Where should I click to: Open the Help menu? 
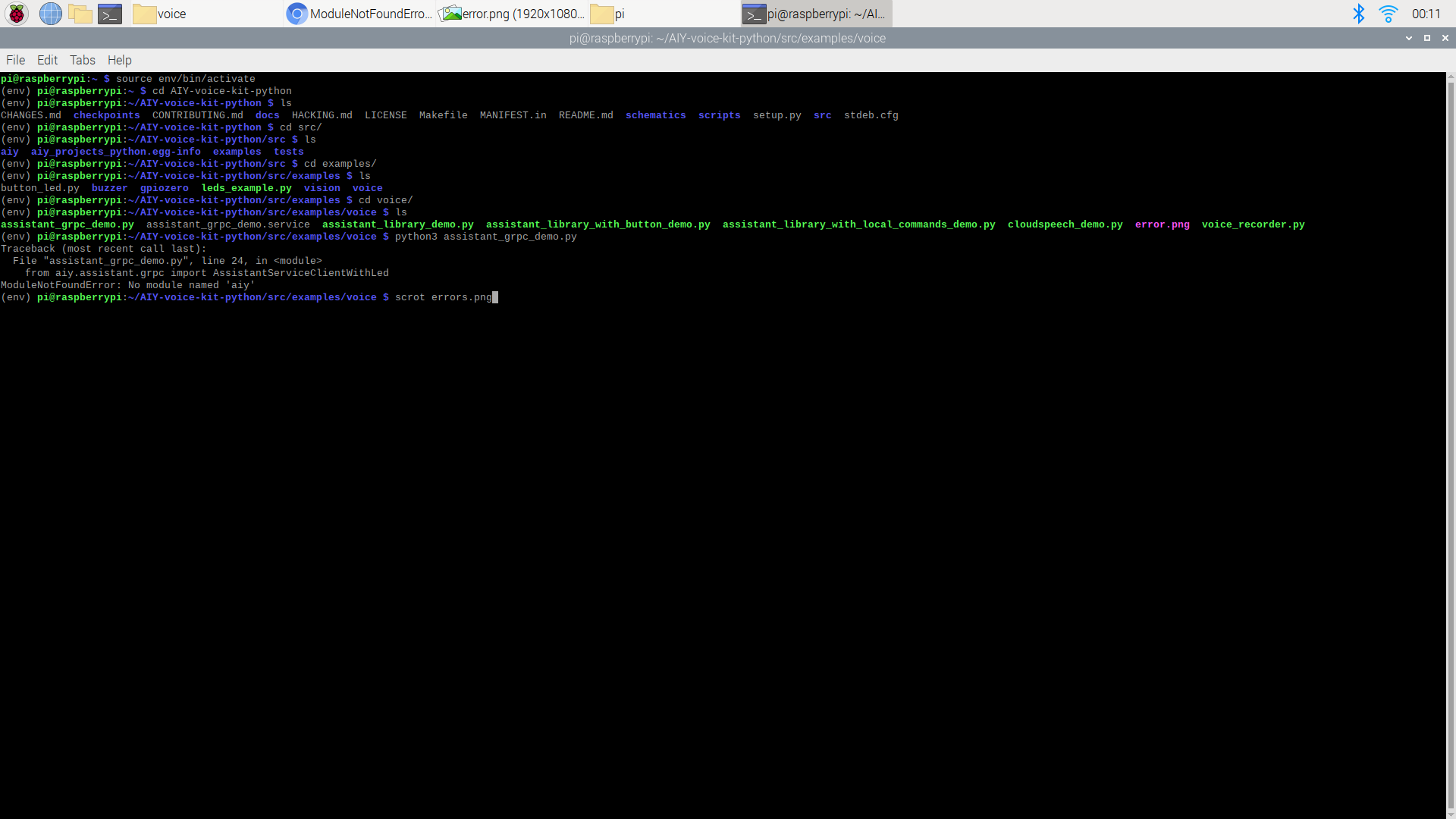click(x=119, y=60)
